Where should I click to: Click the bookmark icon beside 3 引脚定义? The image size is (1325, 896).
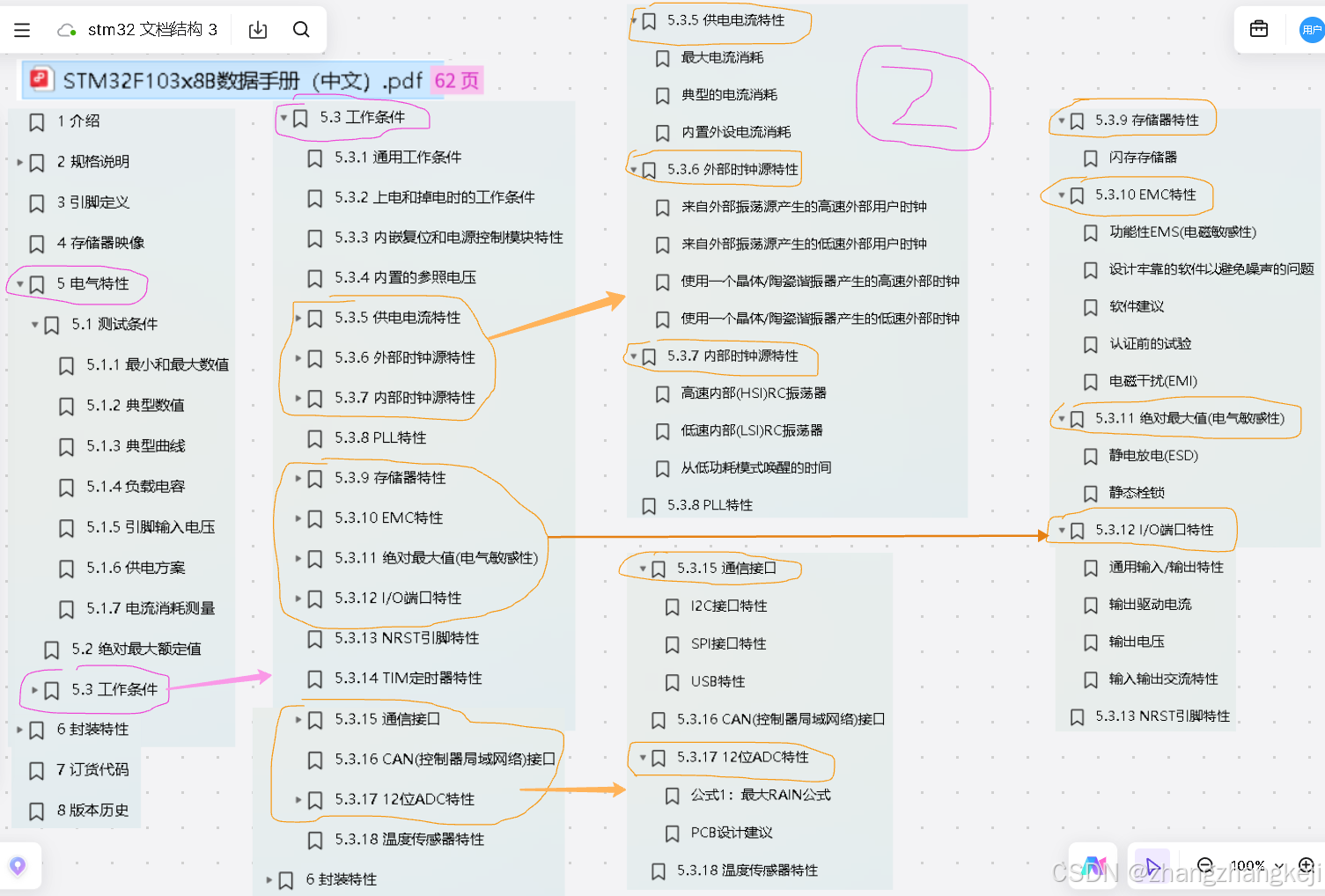click(x=37, y=203)
